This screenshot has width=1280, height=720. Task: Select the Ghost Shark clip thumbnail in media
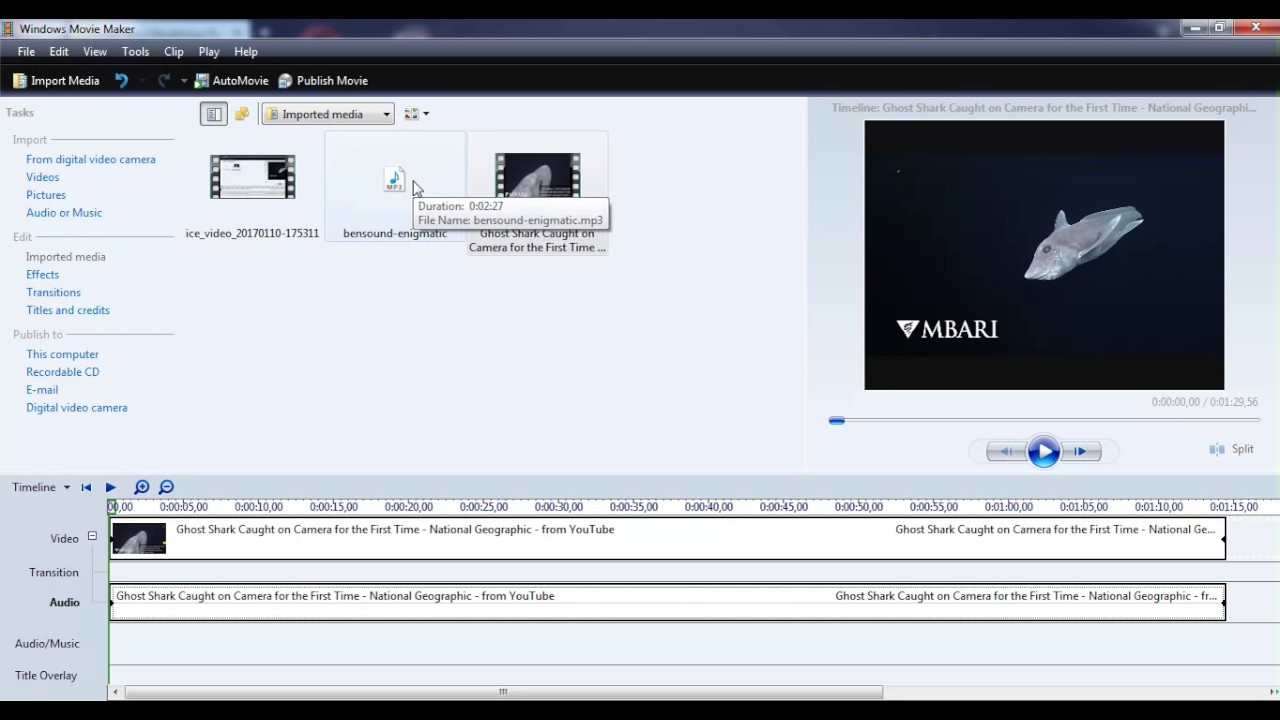[538, 175]
